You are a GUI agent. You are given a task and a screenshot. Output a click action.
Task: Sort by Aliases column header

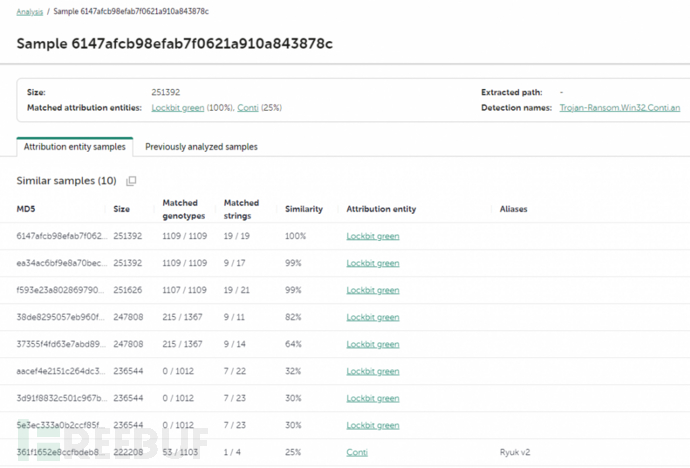(x=513, y=209)
